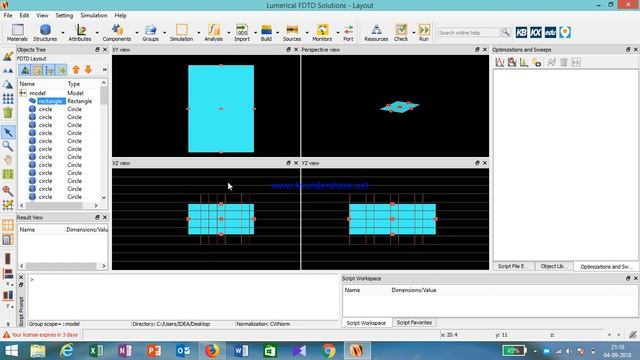This screenshot has height=360, width=640.
Task: Click the S-parameter sweep icon in Optimizations toolbar
Action: click(537, 62)
